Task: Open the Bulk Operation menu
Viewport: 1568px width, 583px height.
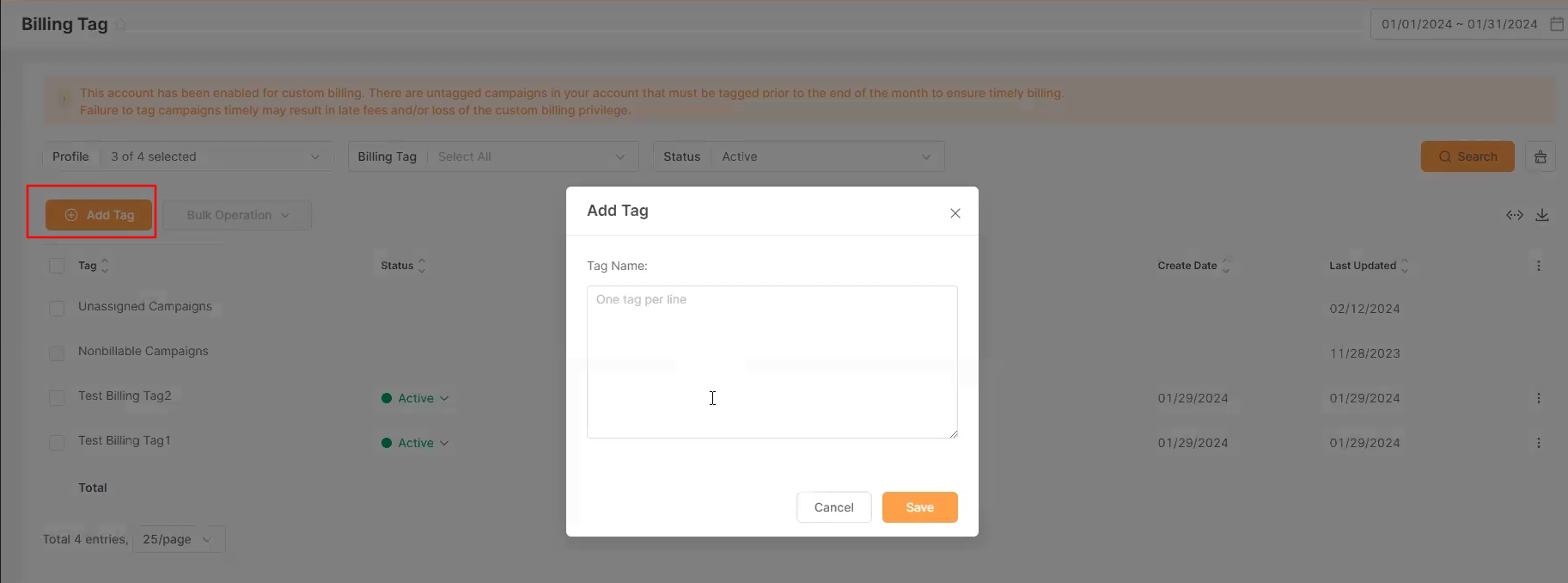Action: pyautogui.click(x=237, y=215)
